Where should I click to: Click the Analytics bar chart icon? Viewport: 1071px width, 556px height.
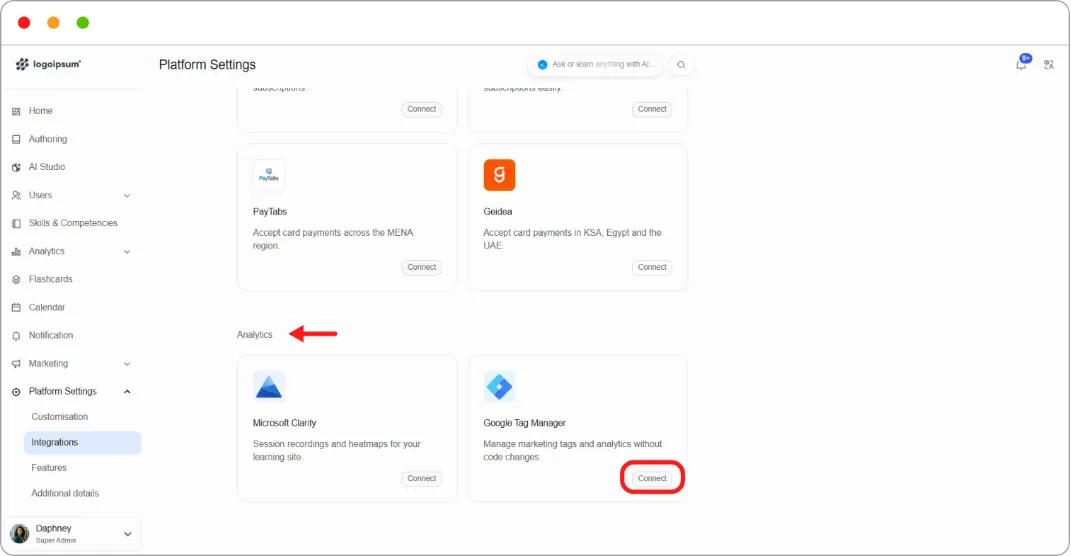click(x=16, y=251)
